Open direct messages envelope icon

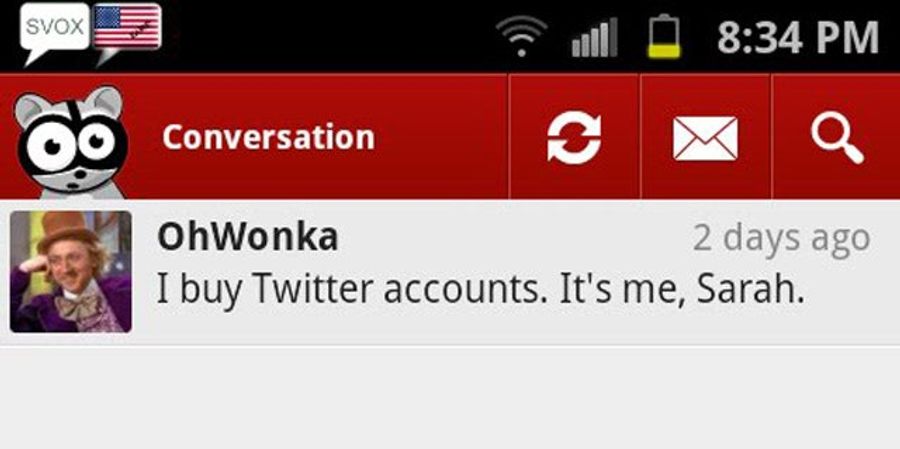[x=705, y=138]
